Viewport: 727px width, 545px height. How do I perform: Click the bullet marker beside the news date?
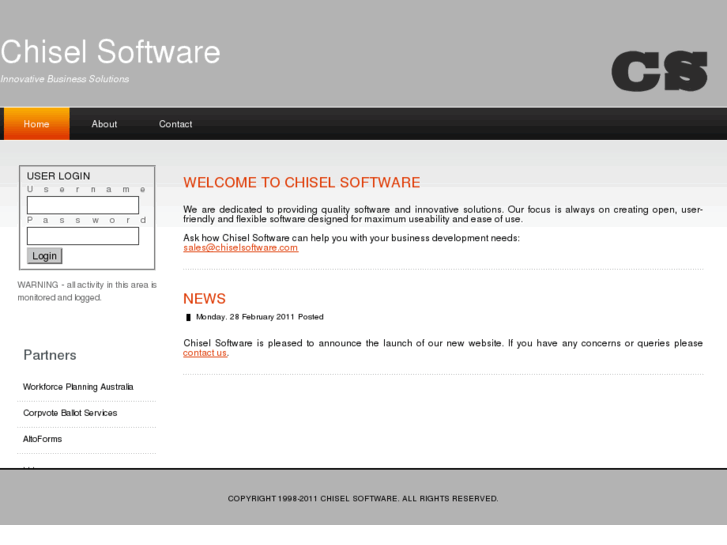coord(188,317)
